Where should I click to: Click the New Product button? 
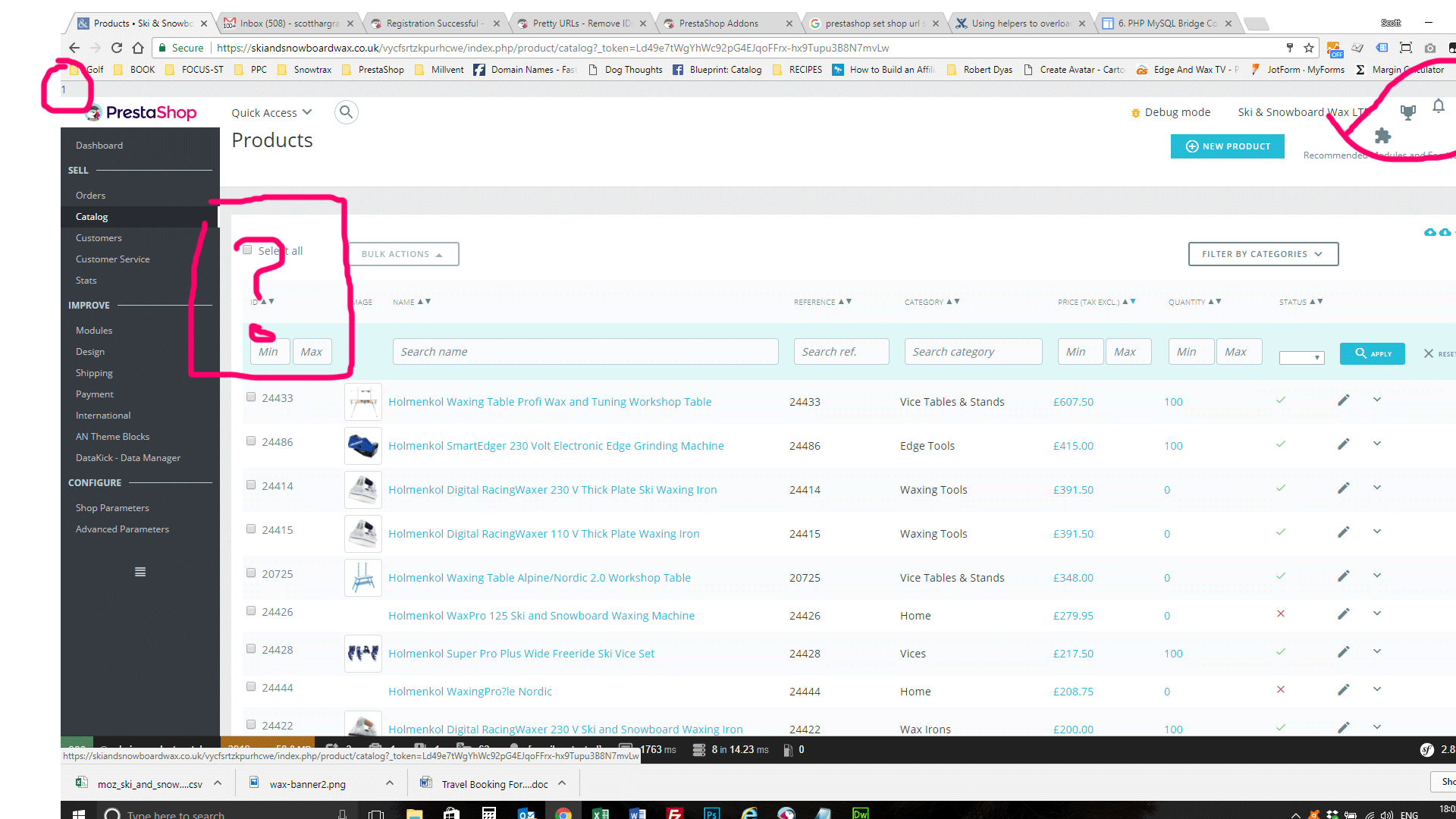pos(1227,146)
